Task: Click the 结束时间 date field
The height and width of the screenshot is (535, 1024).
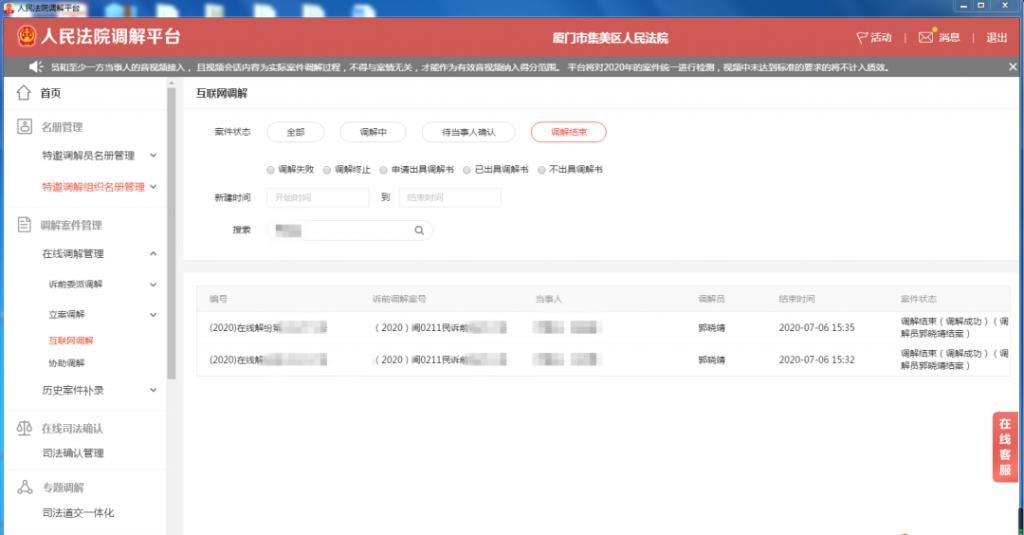Action: [x=450, y=197]
